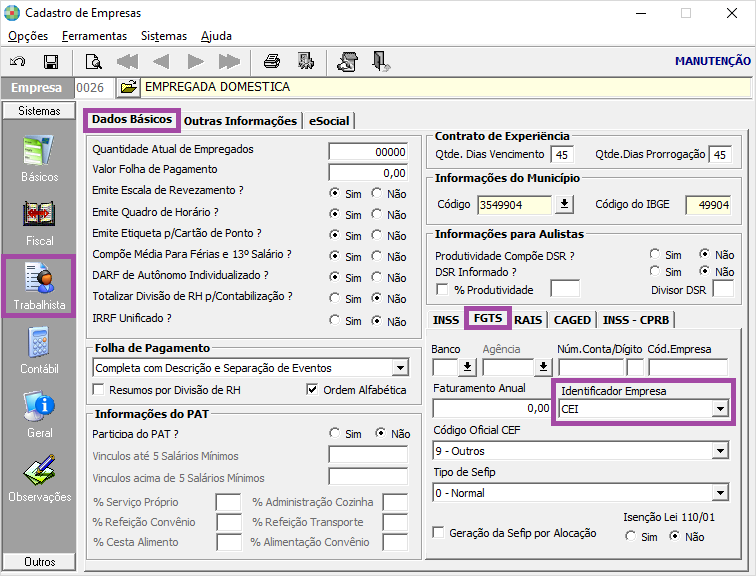Image resolution: width=756 pixels, height=576 pixels.
Task: Jump to the last record with the double-right arrow
Action: tap(229, 62)
